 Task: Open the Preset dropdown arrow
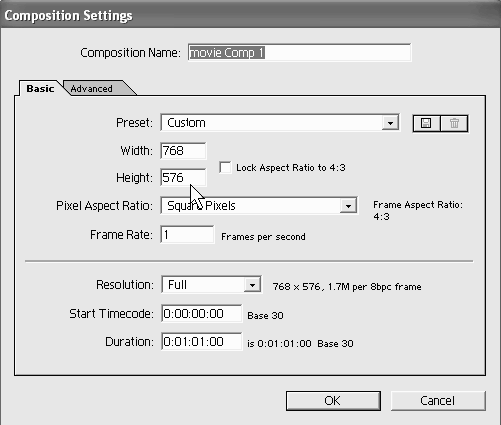click(x=390, y=123)
